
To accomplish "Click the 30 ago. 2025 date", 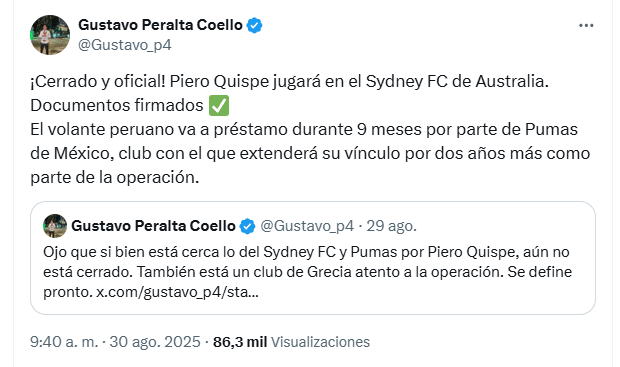I will [155, 342].
